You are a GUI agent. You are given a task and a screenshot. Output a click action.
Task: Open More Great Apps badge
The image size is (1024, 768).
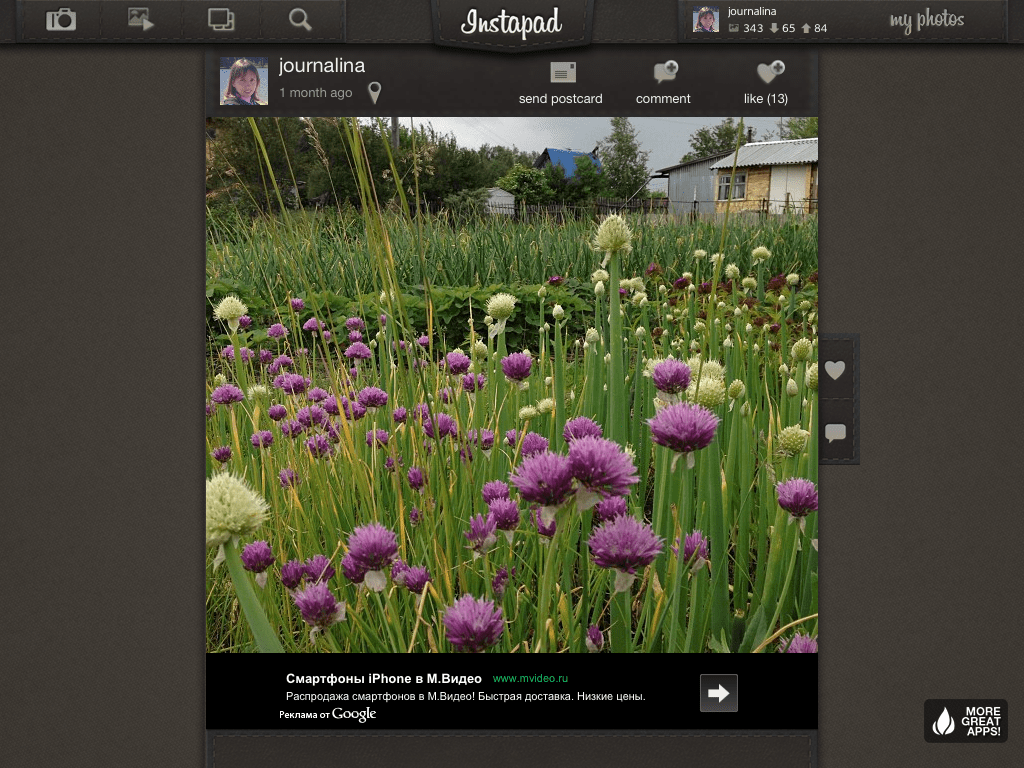pyautogui.click(x=966, y=721)
